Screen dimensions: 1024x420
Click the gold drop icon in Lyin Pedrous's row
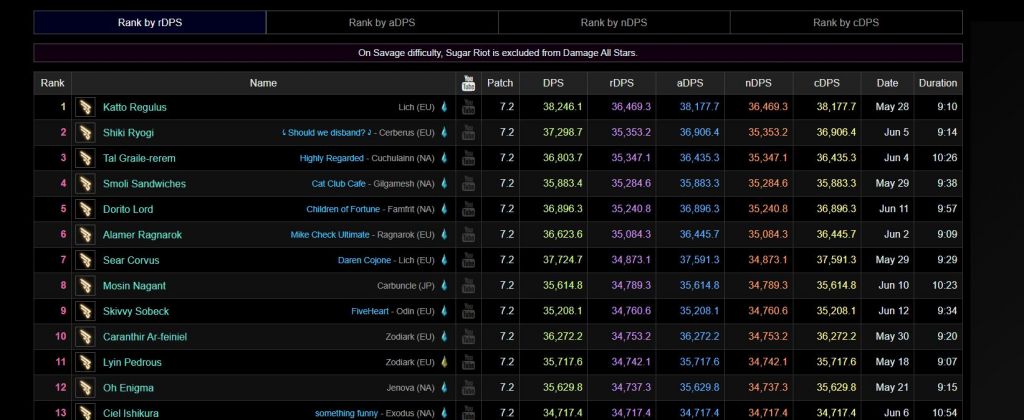pos(444,362)
